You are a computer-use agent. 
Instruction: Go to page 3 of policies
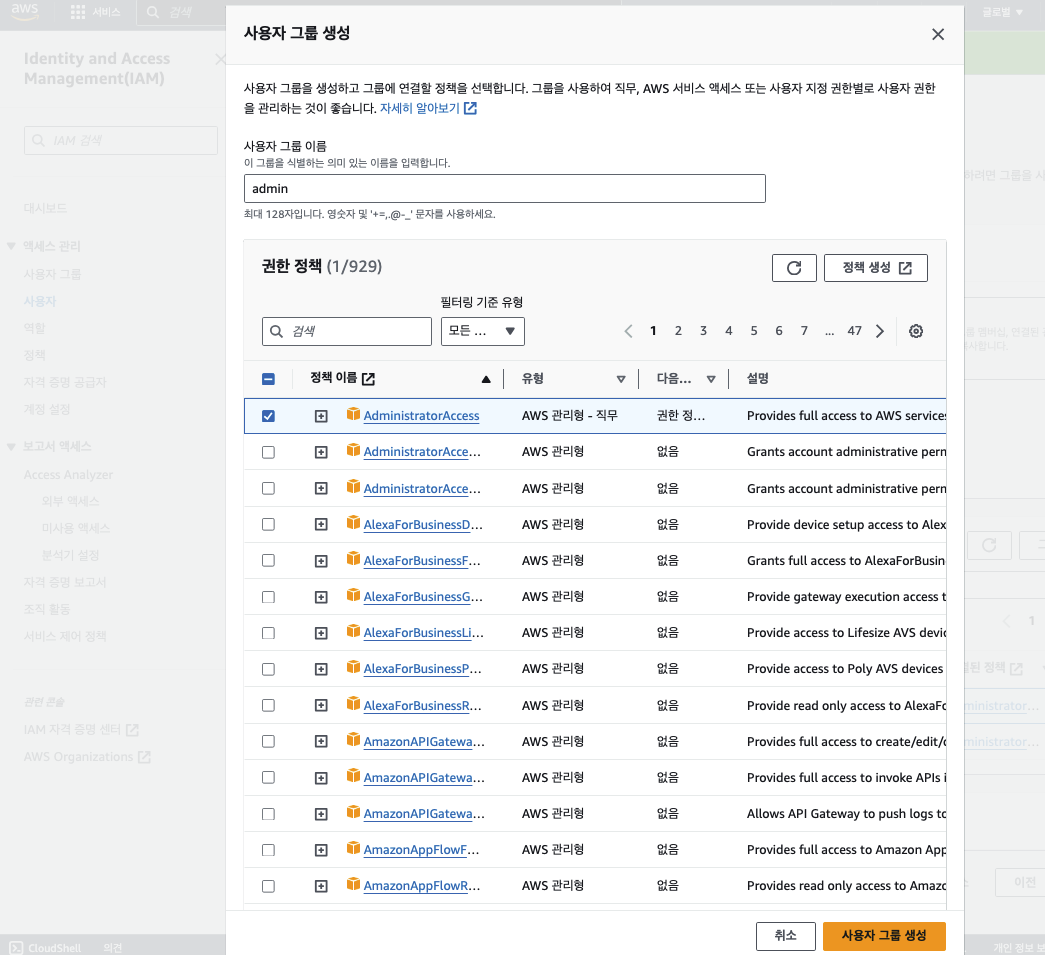point(703,331)
